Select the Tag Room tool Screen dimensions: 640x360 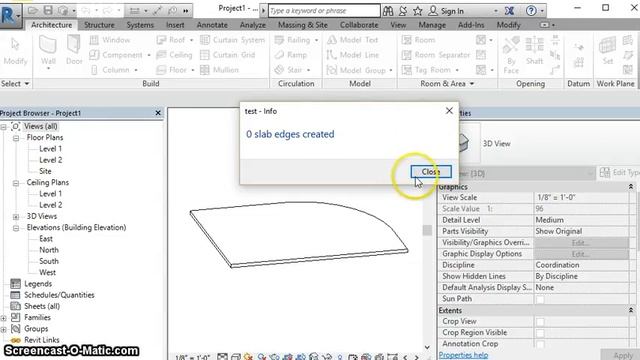427,70
